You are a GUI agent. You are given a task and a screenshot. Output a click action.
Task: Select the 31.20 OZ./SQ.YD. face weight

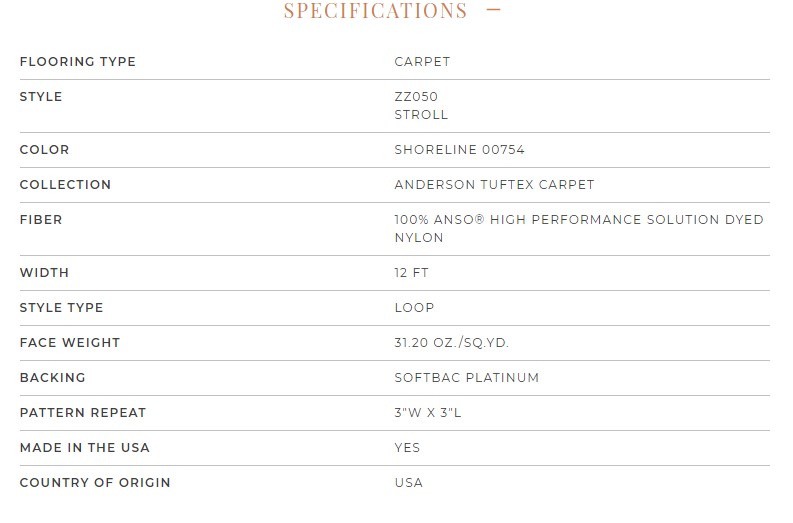point(451,343)
